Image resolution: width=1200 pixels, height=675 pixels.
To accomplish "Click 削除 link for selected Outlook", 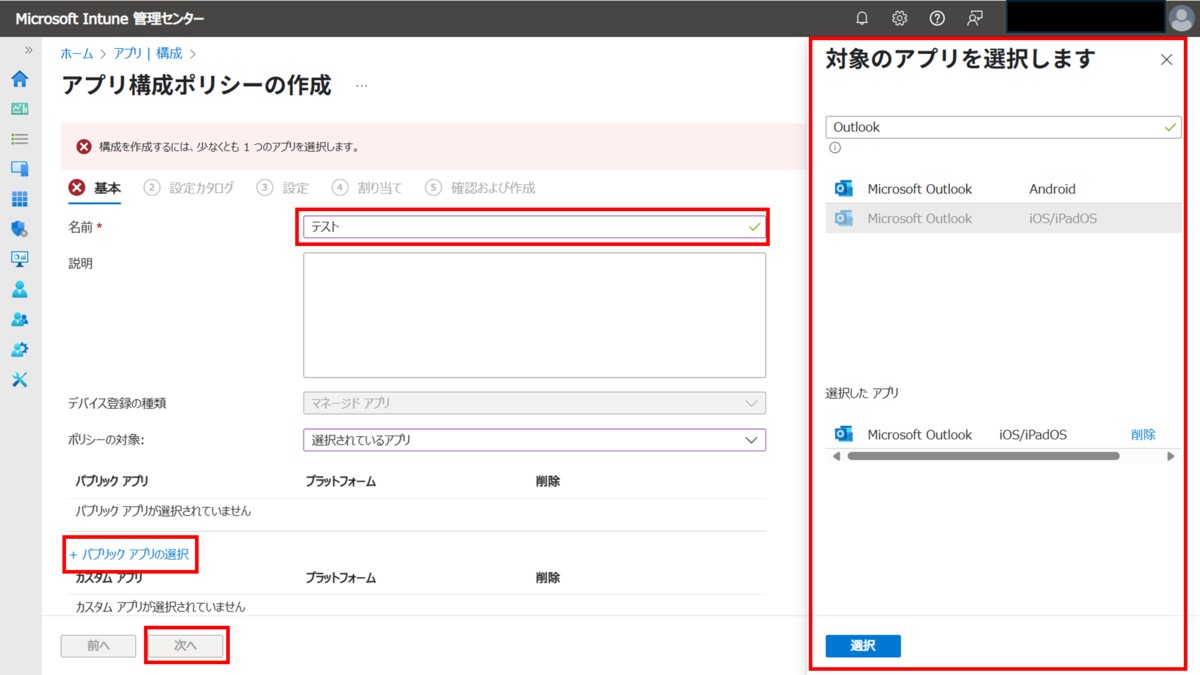I will point(1143,434).
